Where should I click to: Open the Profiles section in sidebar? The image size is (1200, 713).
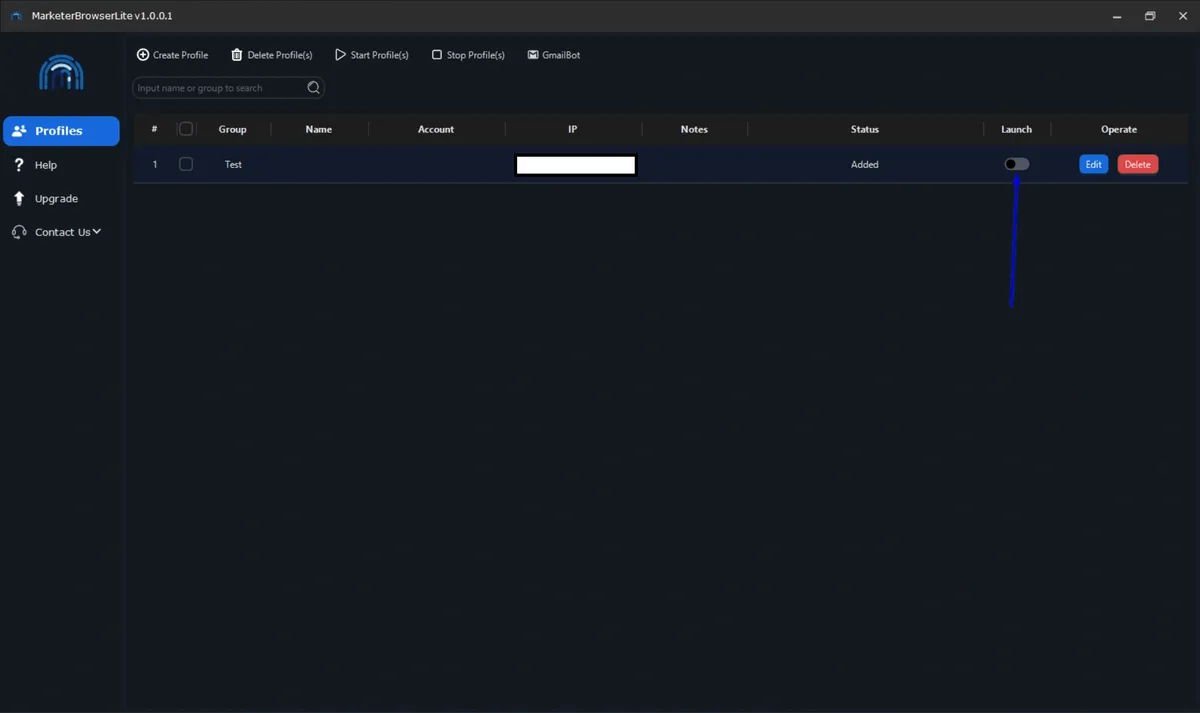(x=61, y=131)
